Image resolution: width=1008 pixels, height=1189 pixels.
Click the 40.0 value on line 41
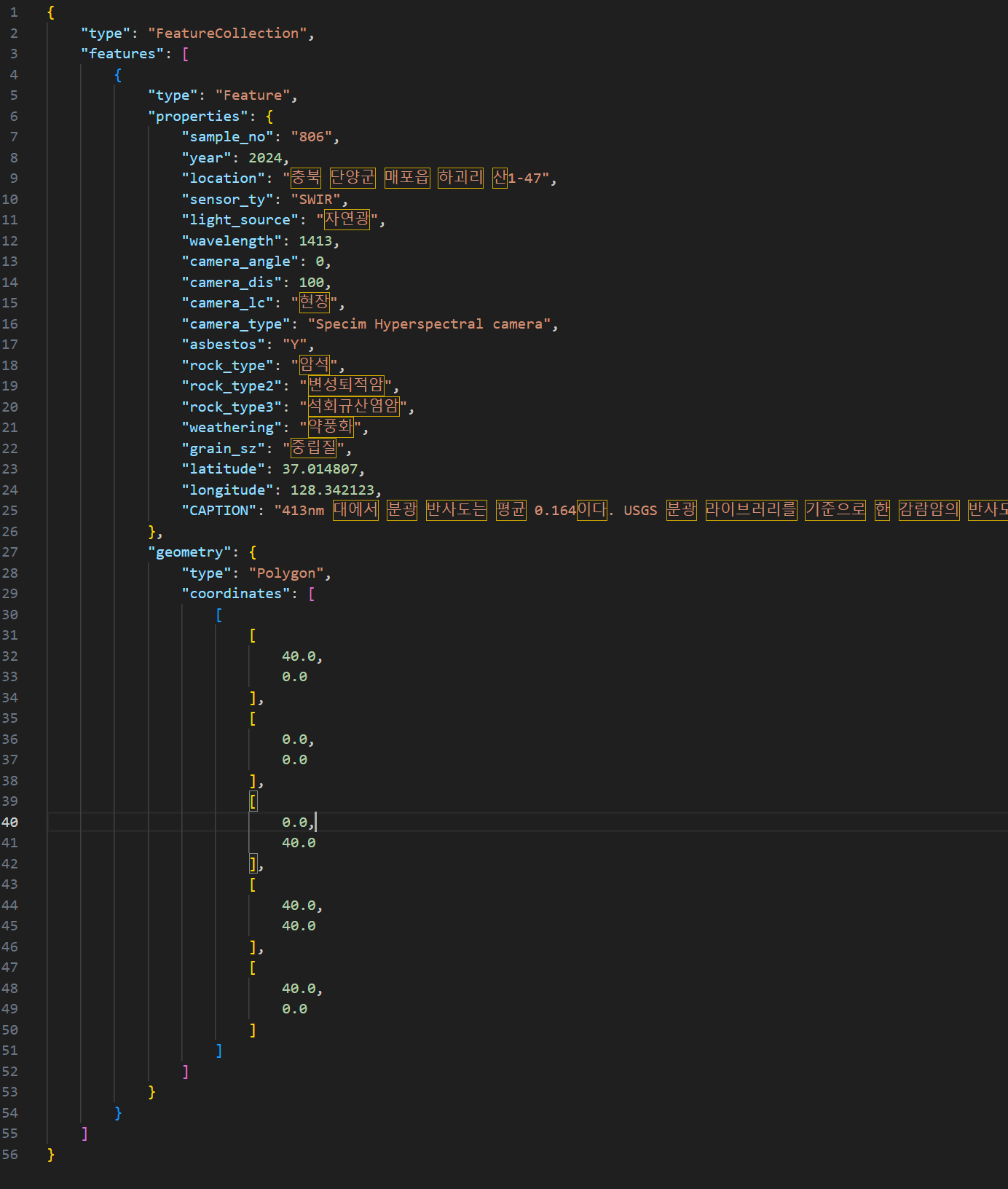[299, 842]
